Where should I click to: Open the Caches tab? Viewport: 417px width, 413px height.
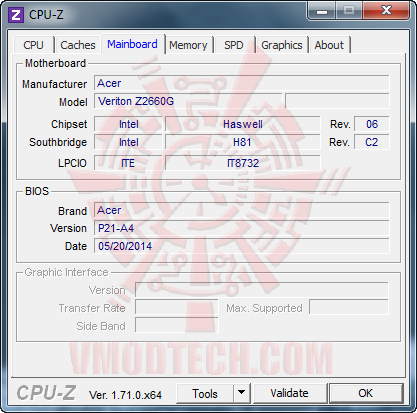[78, 45]
